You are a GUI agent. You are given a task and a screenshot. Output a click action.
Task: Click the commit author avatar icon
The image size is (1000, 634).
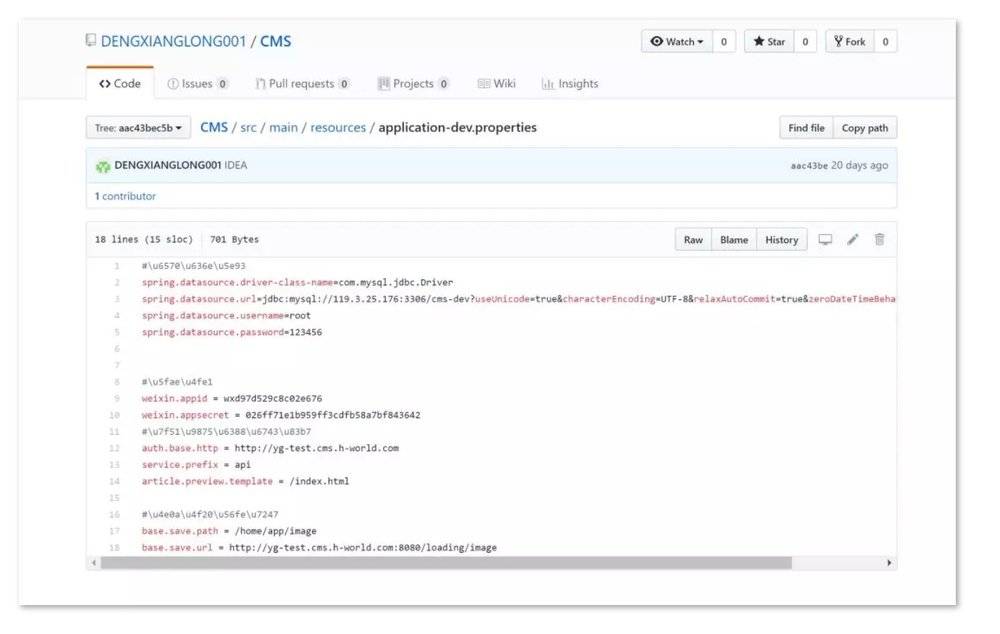coord(103,166)
